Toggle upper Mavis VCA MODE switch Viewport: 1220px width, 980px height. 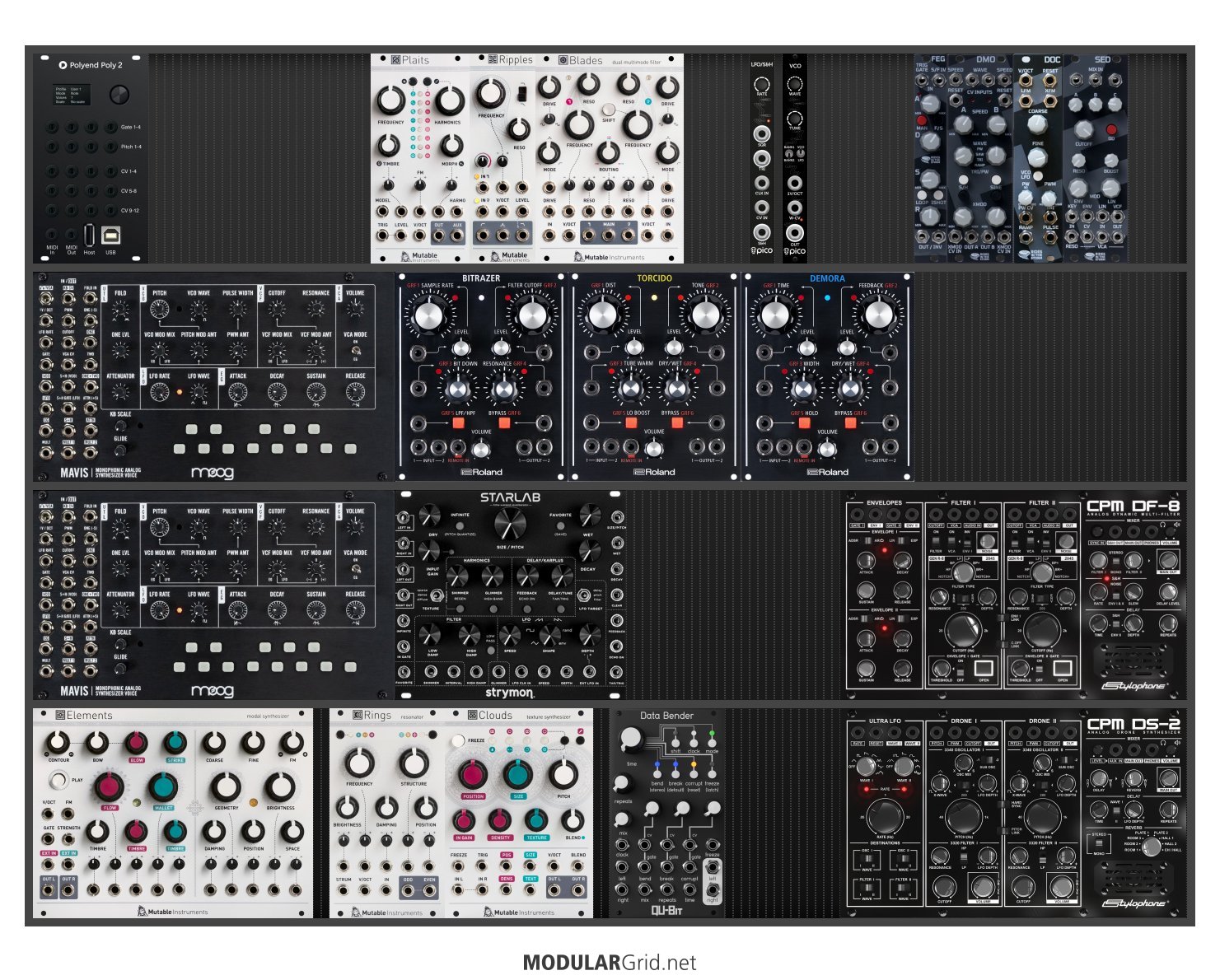[356, 352]
